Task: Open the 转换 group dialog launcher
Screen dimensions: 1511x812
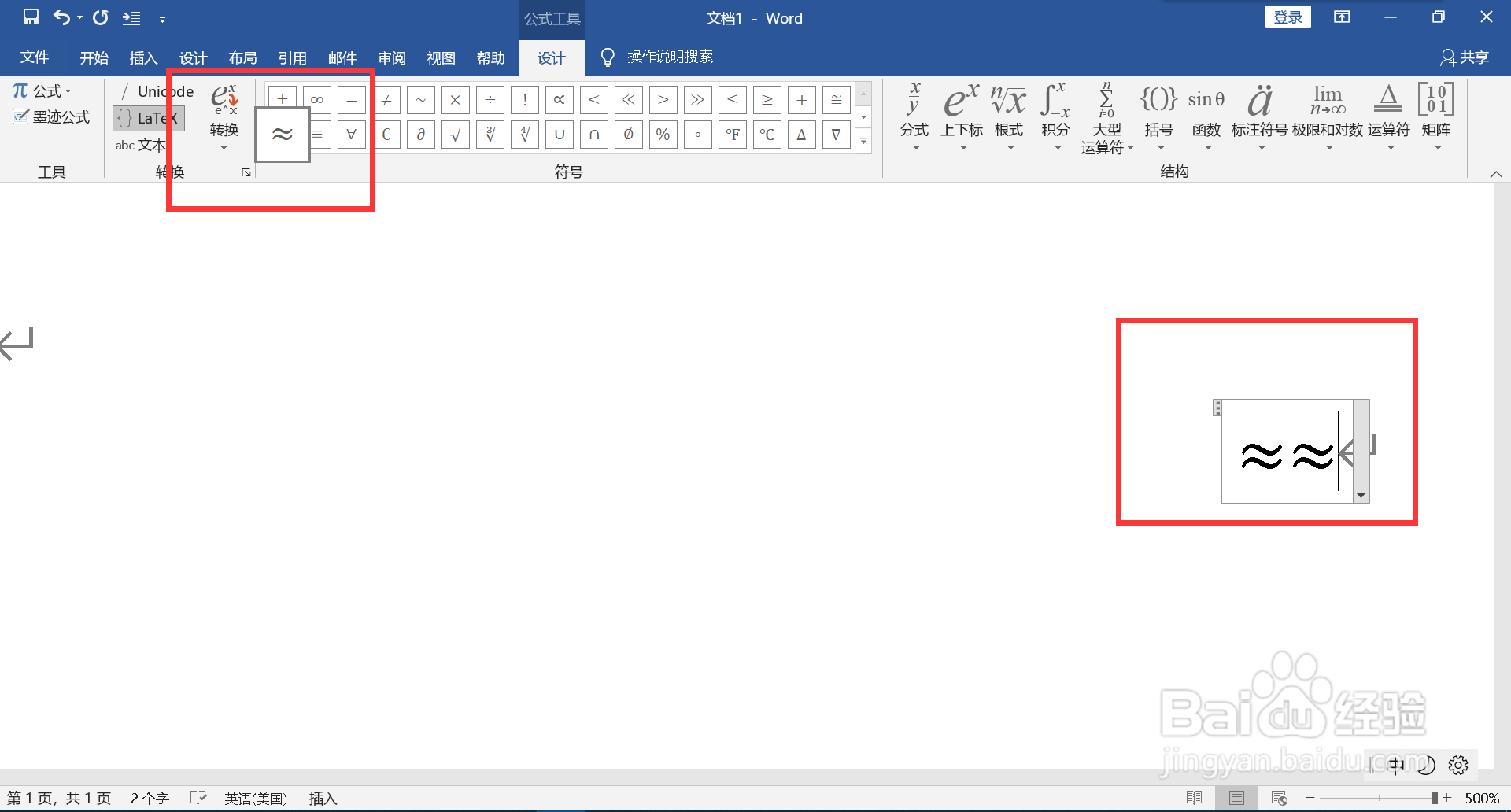Action: point(246,172)
